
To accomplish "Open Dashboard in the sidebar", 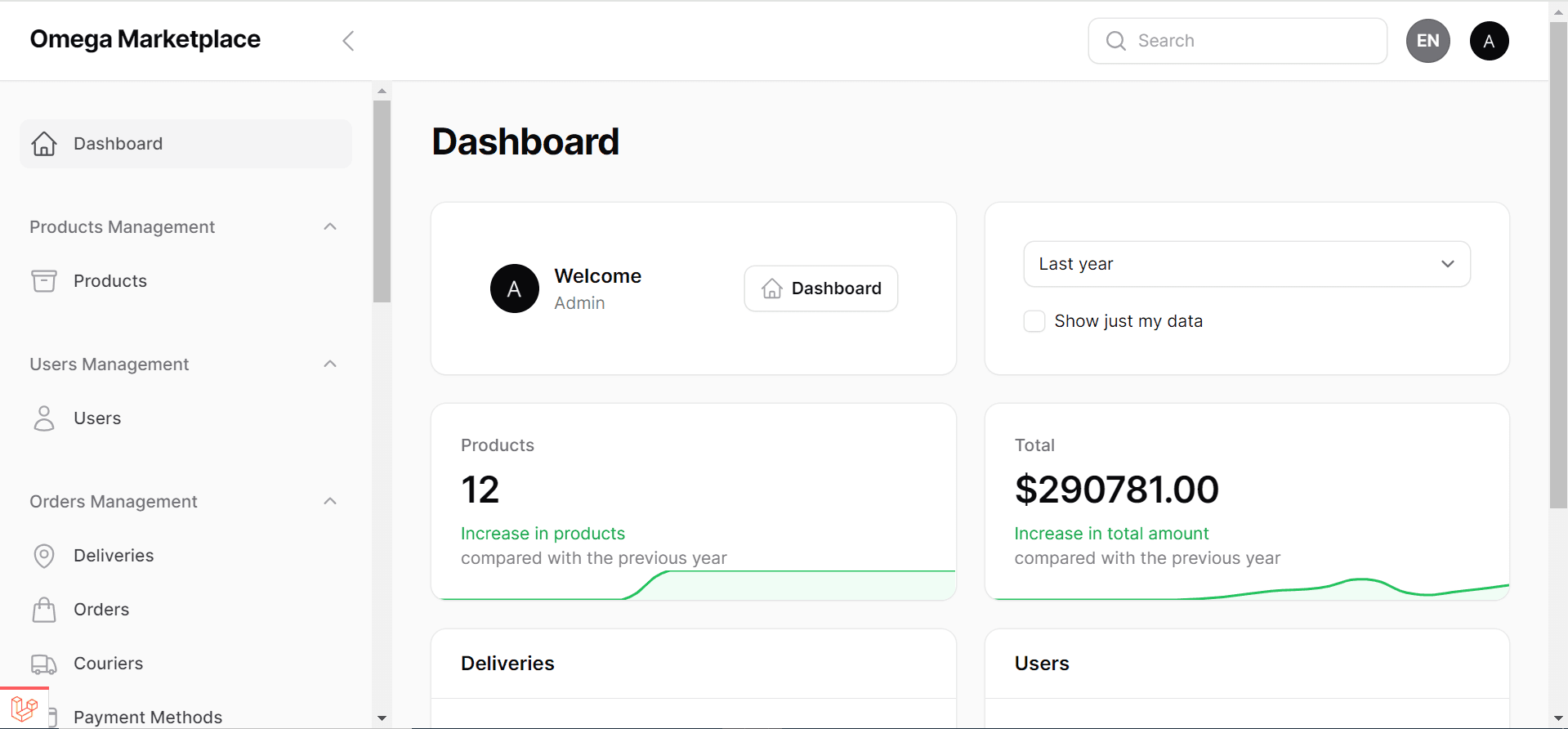I will point(185,144).
